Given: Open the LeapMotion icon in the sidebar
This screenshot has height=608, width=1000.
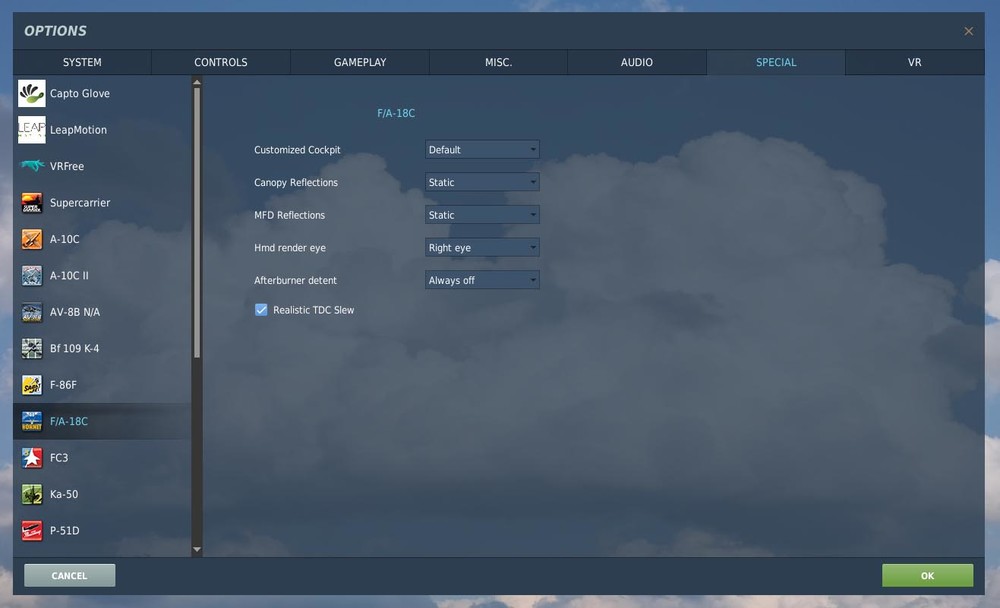Looking at the screenshot, I should [x=31, y=130].
